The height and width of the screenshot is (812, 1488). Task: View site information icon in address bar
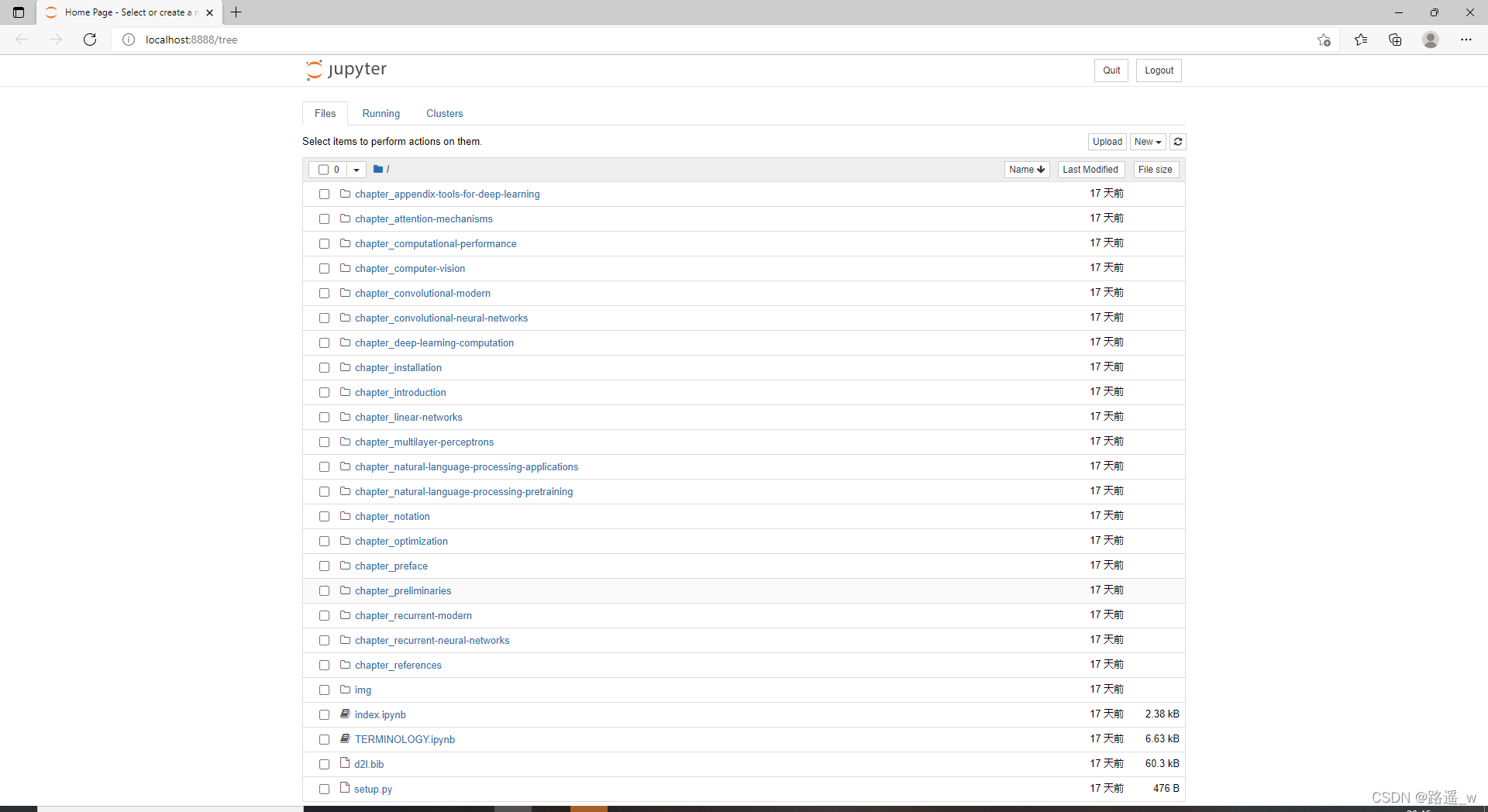tap(129, 40)
